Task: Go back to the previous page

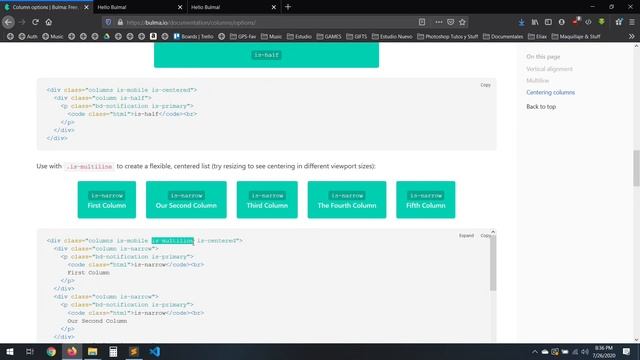Action: [x=8, y=22]
